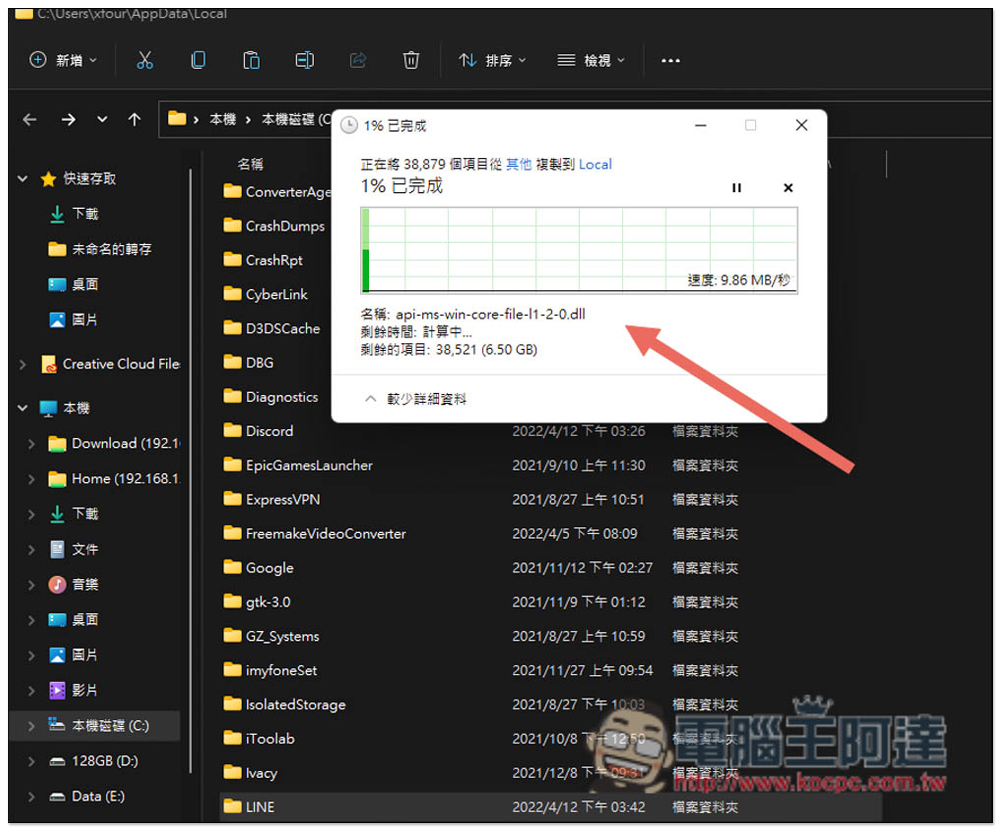Go up one folder level
Screen dimensions: 1000x832
(x=135, y=119)
